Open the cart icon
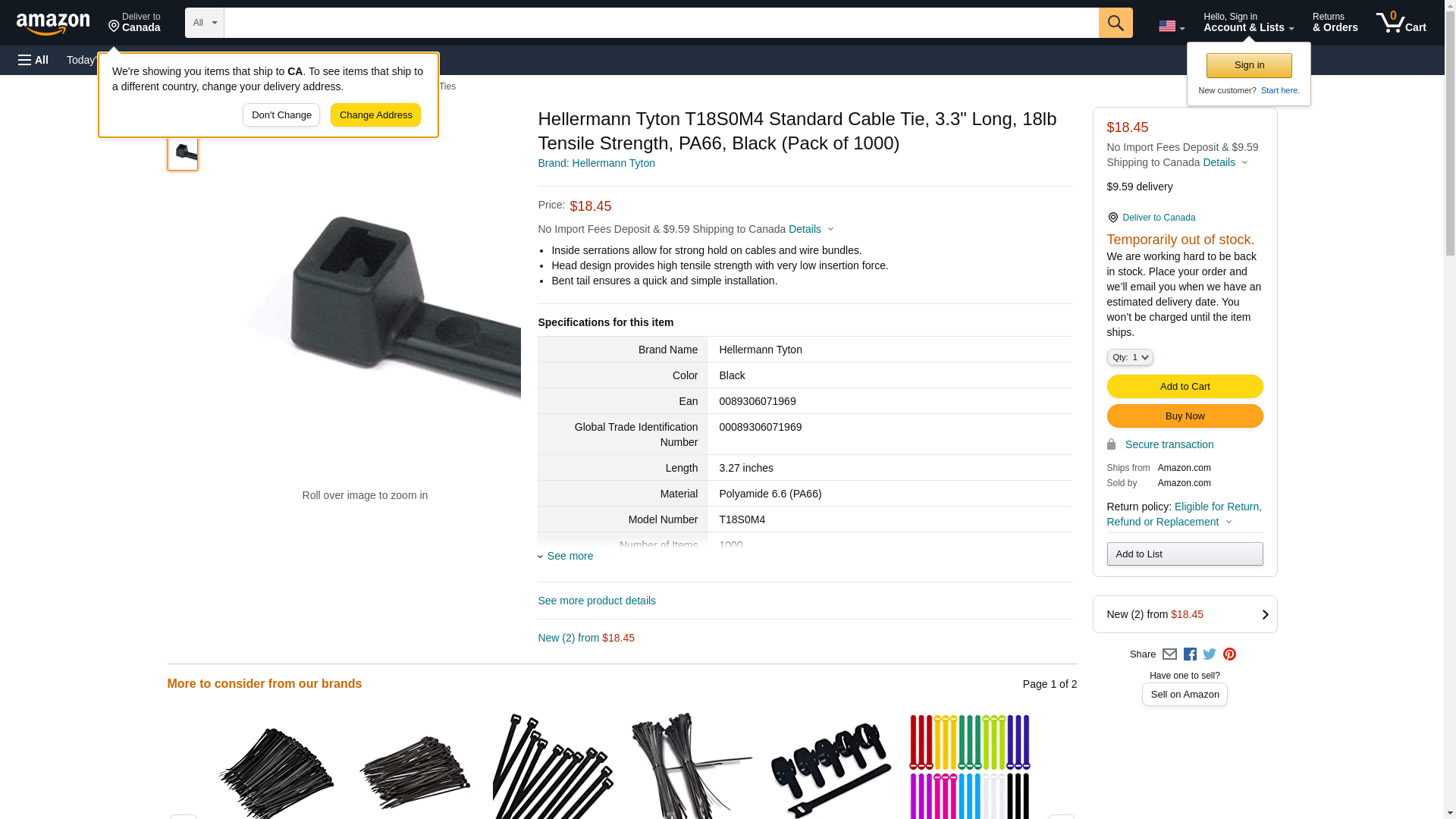The height and width of the screenshot is (819, 1456). coord(1401,23)
